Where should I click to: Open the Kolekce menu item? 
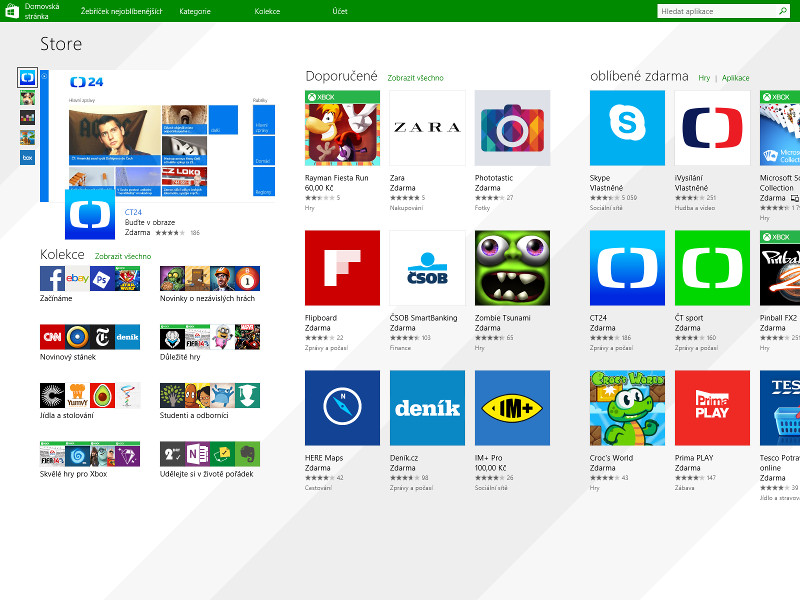pyautogui.click(x=267, y=11)
